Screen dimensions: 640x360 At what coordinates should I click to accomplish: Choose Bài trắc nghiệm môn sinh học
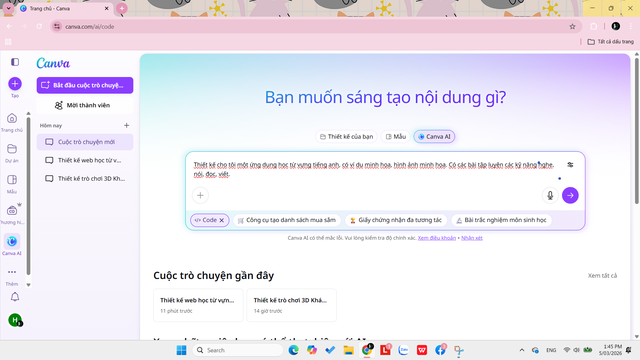(x=501, y=220)
